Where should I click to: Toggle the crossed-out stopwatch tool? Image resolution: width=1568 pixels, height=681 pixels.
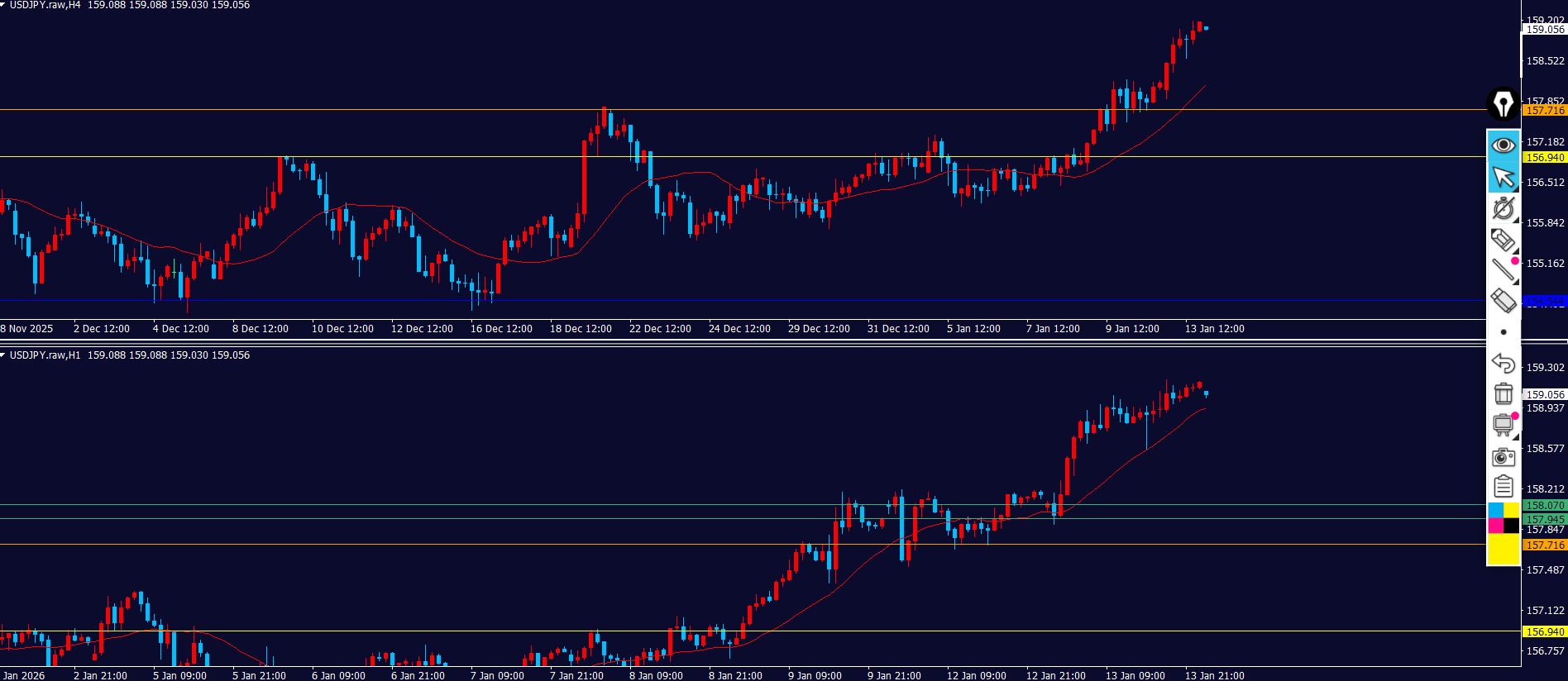tap(1503, 208)
